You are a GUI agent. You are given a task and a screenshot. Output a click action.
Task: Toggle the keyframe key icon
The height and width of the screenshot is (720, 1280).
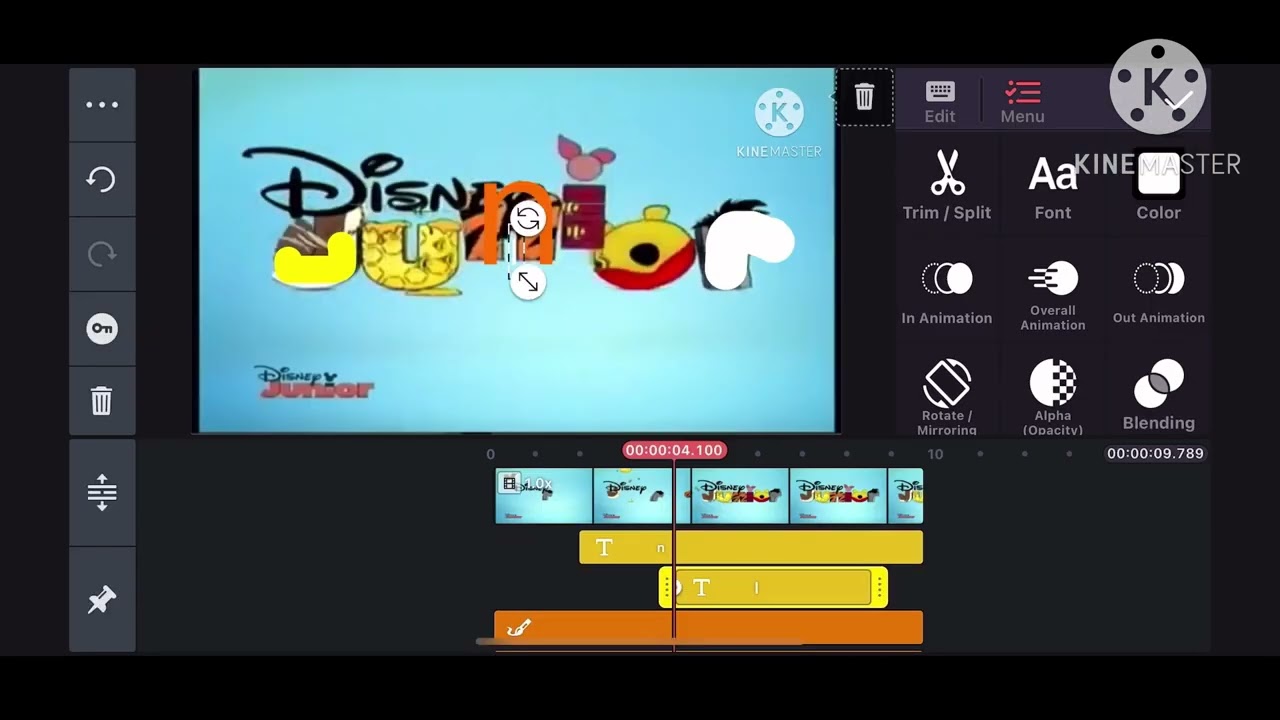pos(102,328)
